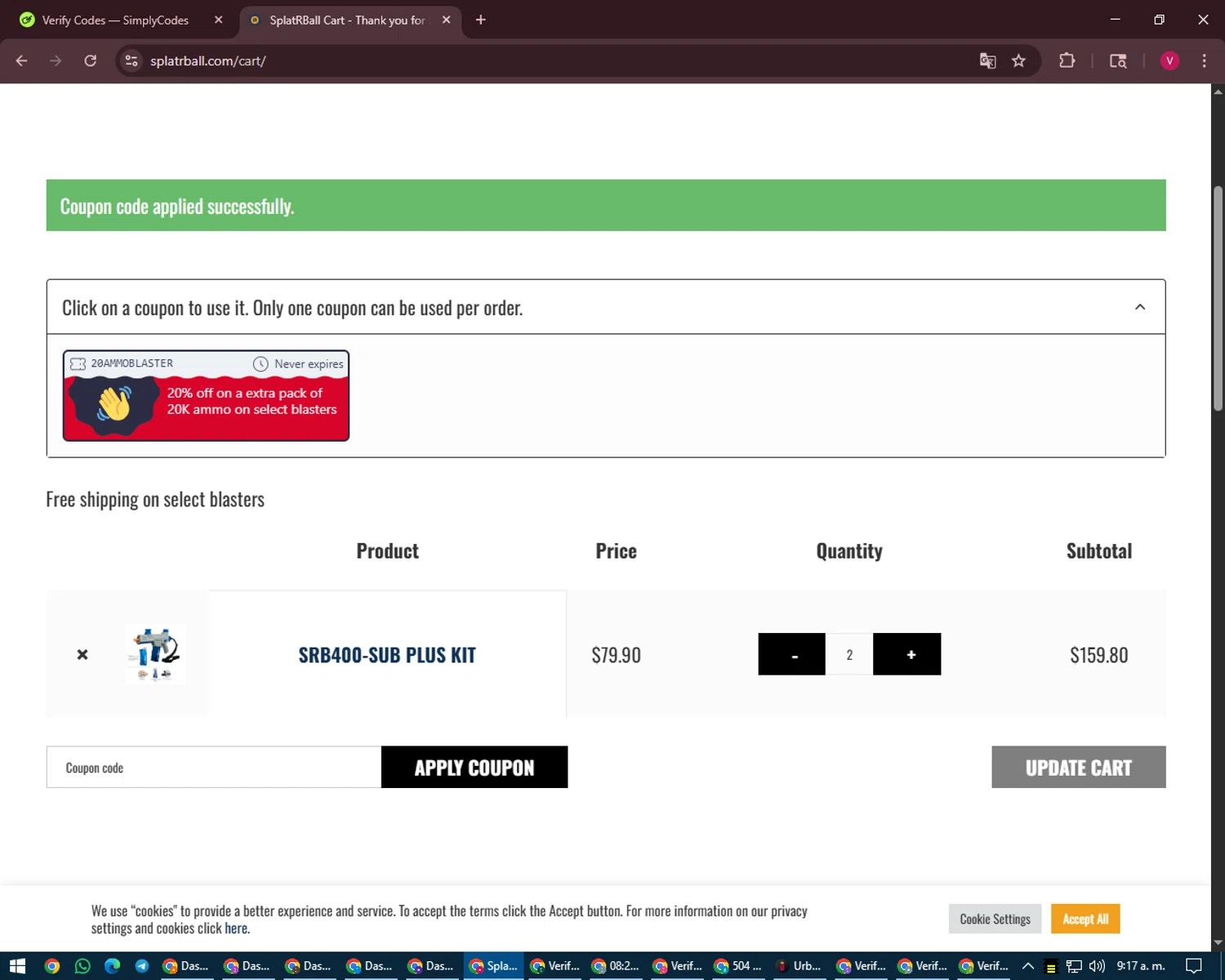Open the taskbar clock showing 9:17 a. m.

pyautogui.click(x=1141, y=966)
